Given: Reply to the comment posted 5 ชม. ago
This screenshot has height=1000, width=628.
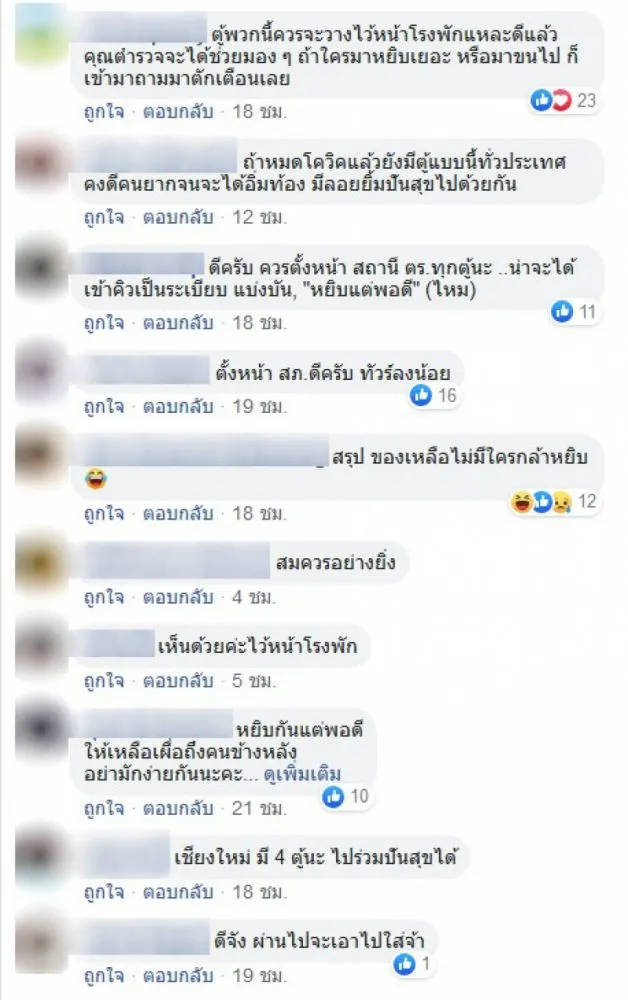Looking at the screenshot, I should point(178,681).
